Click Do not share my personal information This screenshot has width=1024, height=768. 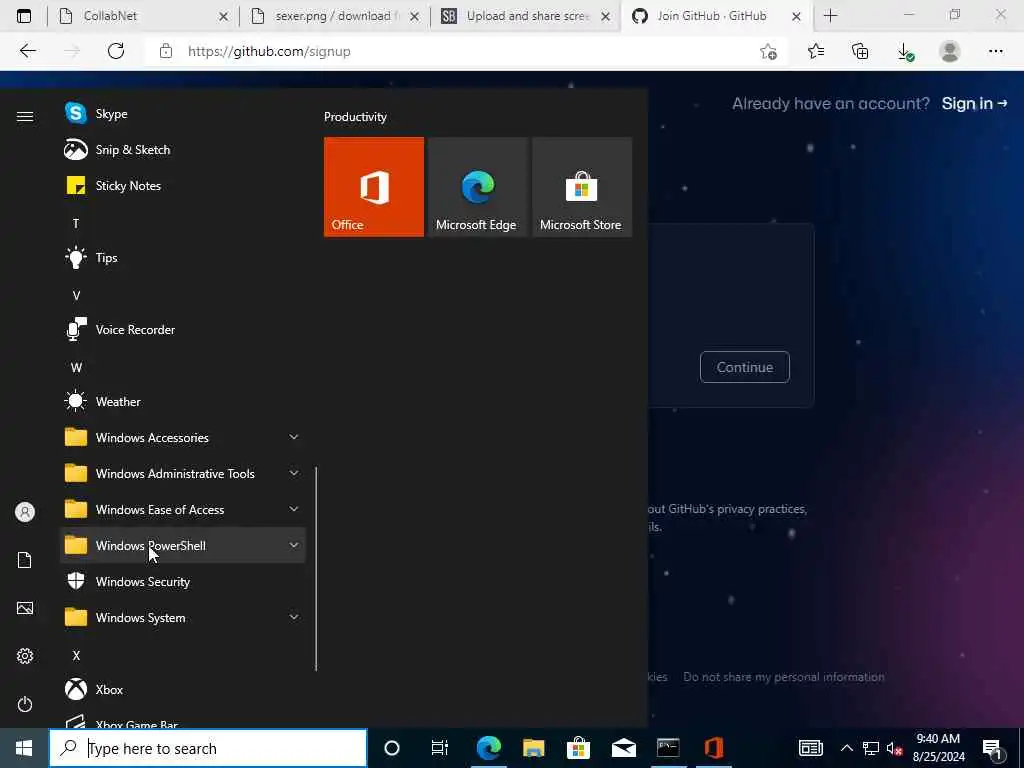784,677
